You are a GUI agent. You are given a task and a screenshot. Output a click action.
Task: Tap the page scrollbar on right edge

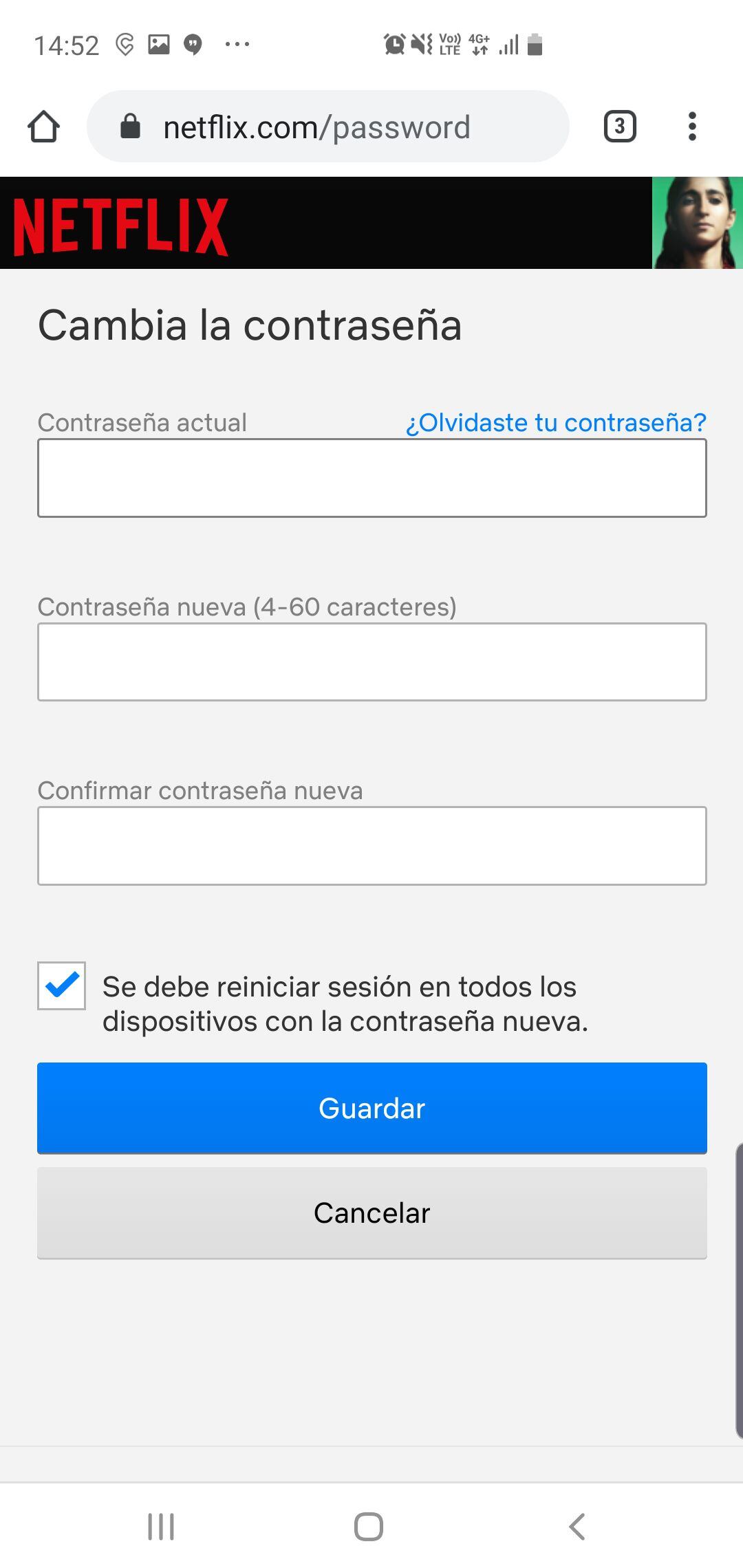coord(739,1289)
